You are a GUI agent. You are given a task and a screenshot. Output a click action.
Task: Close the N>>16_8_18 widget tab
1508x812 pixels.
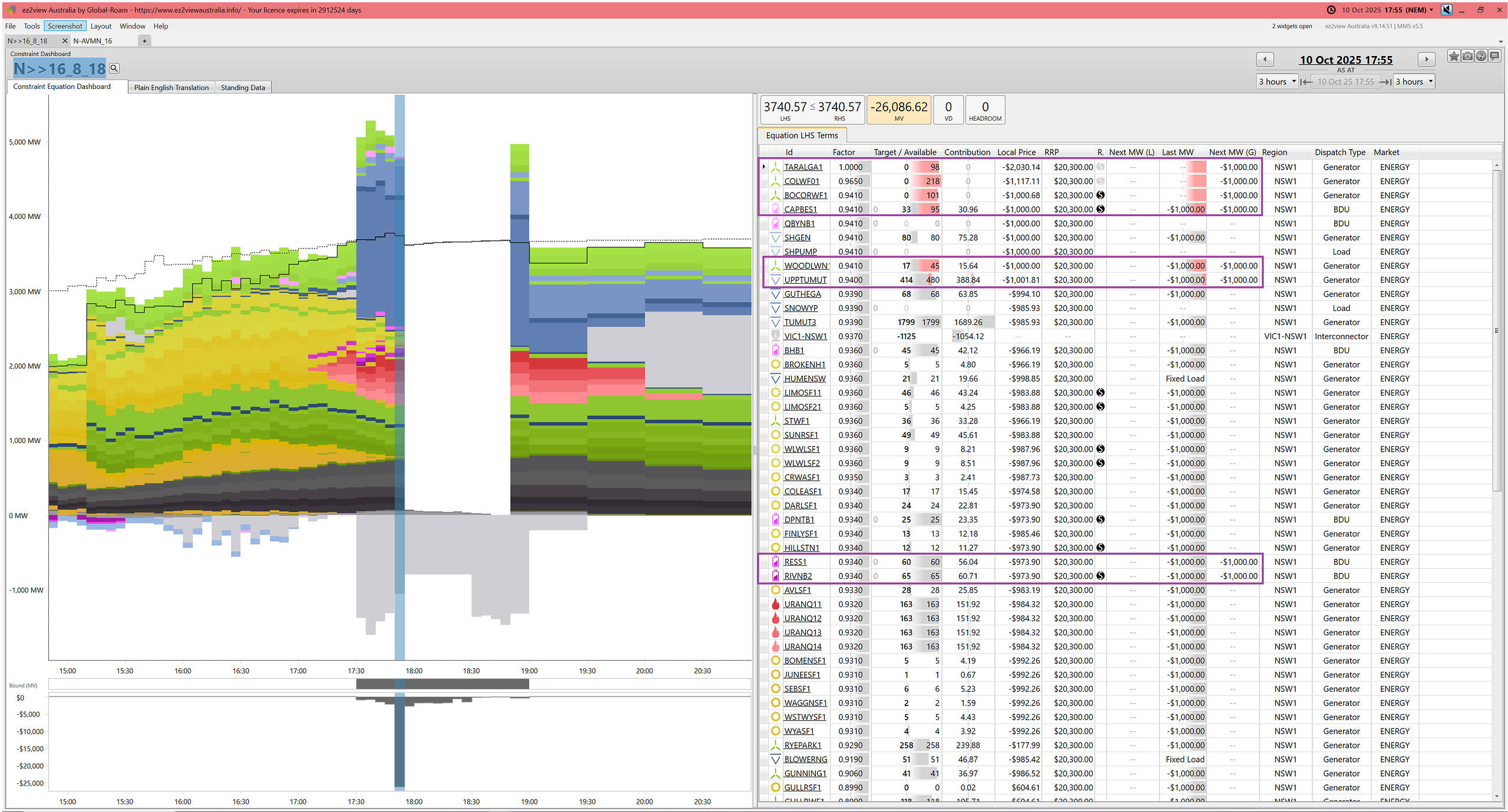click(65, 41)
